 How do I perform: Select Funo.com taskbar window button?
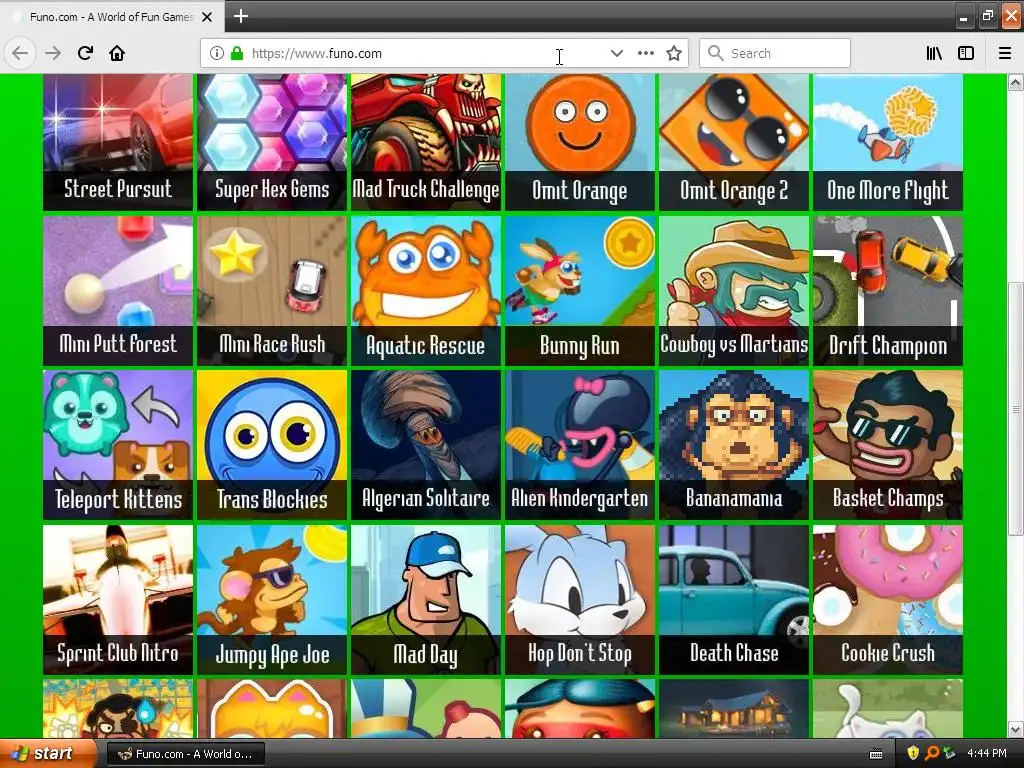click(185, 754)
